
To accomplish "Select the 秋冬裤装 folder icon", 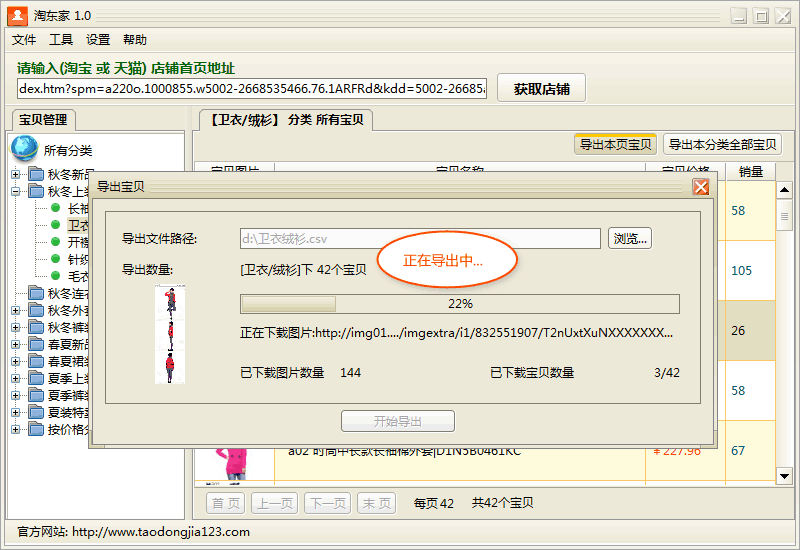I will pyautogui.click(x=36, y=327).
